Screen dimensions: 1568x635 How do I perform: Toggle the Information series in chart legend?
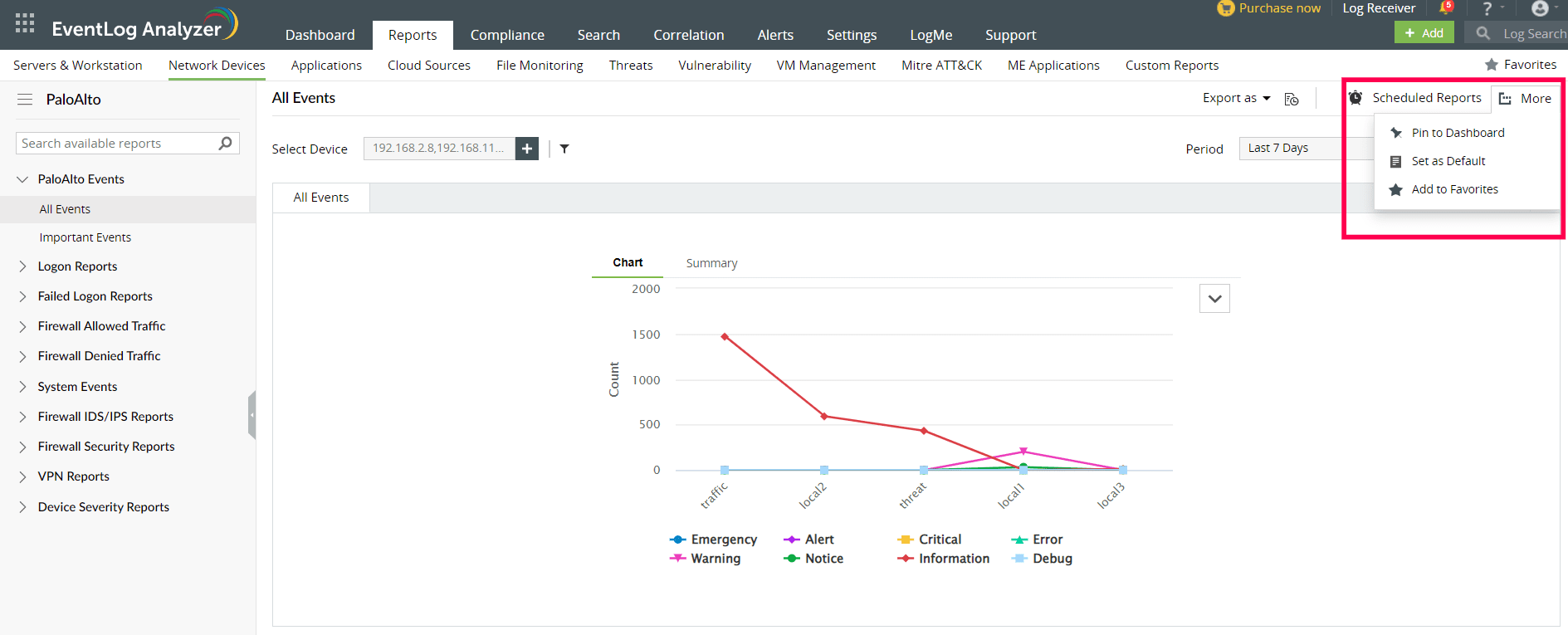point(944,559)
